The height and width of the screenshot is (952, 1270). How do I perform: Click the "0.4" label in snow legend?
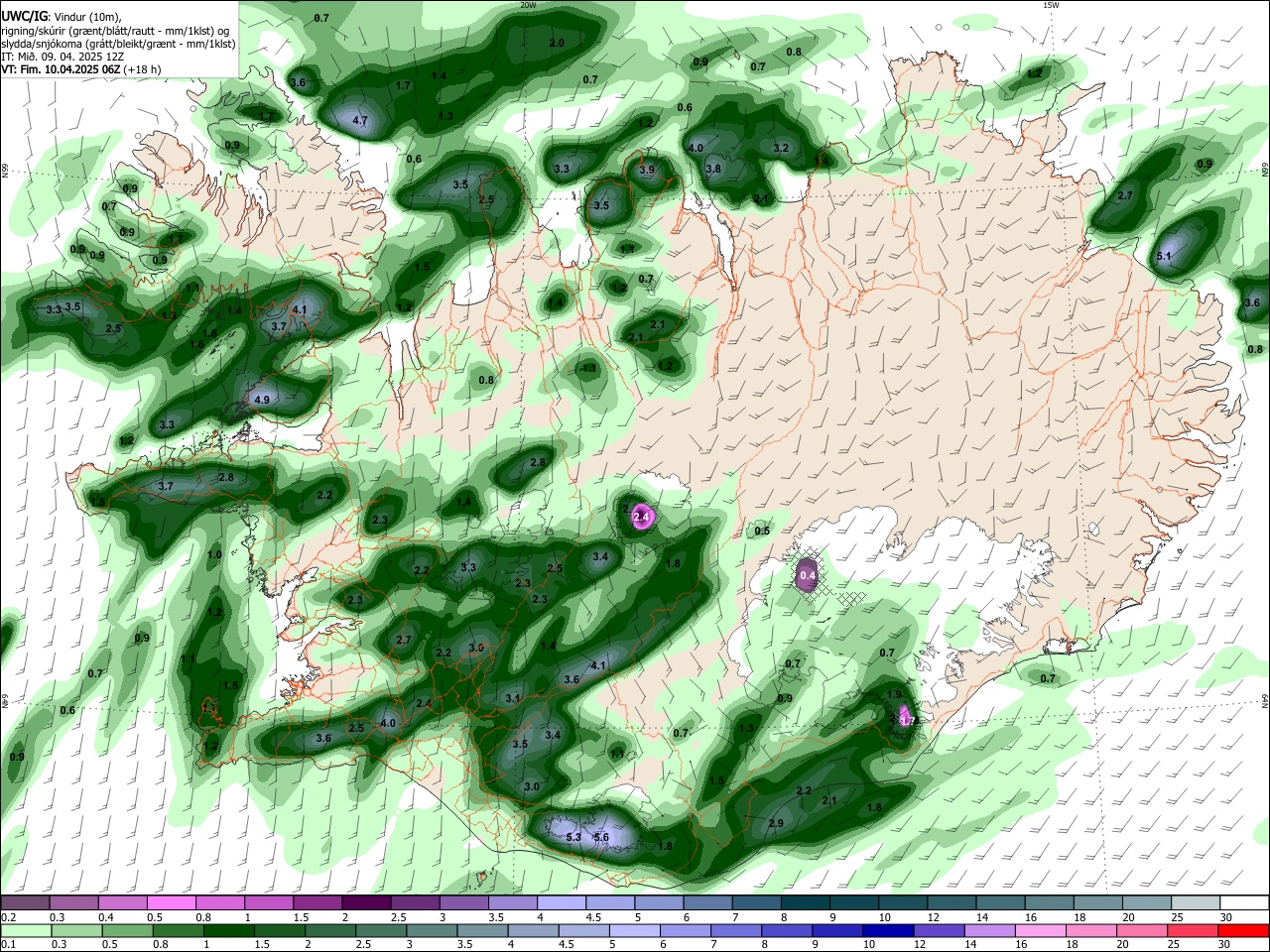[x=106, y=916]
